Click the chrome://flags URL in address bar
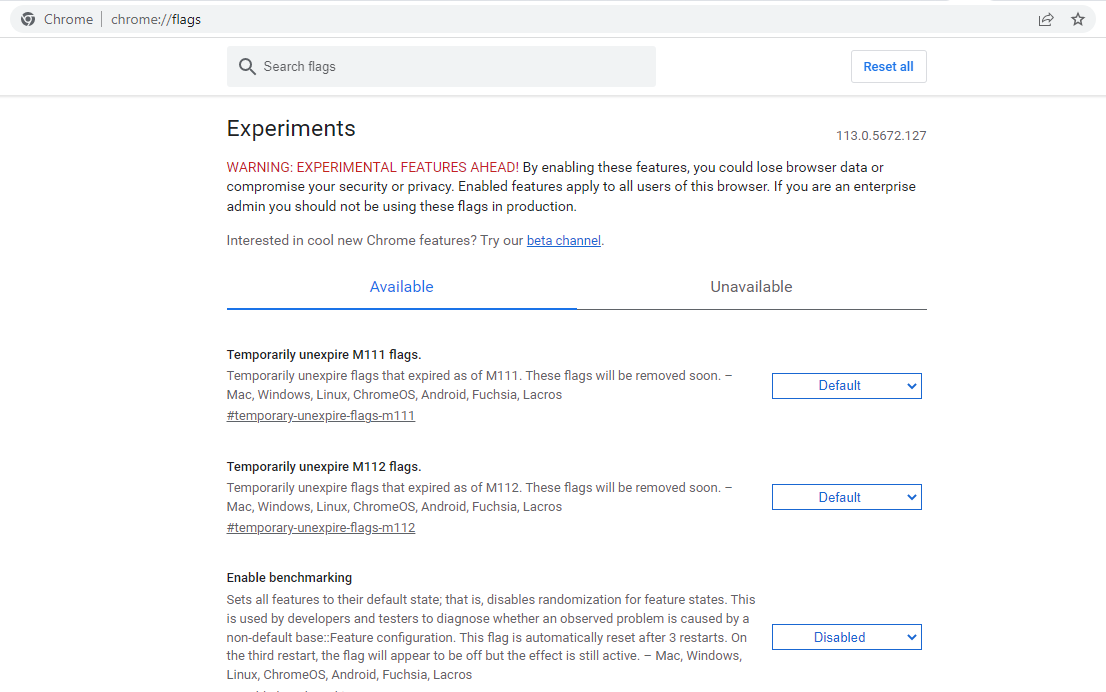 point(156,19)
